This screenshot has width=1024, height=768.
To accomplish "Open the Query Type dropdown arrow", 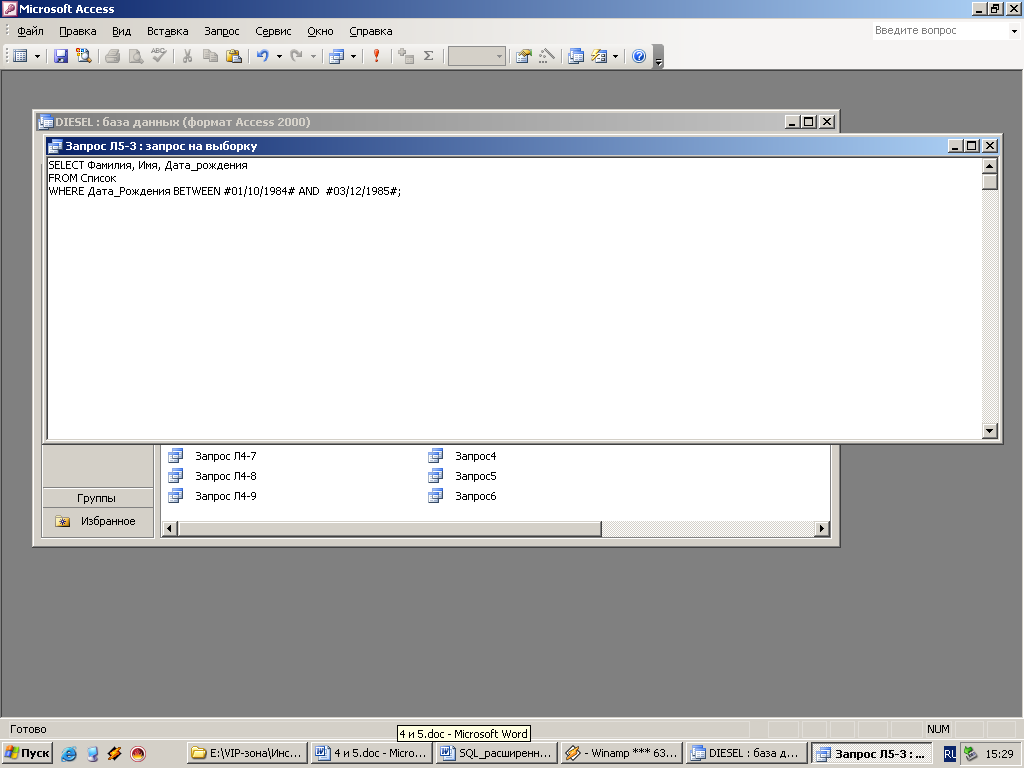I will click(x=353, y=56).
